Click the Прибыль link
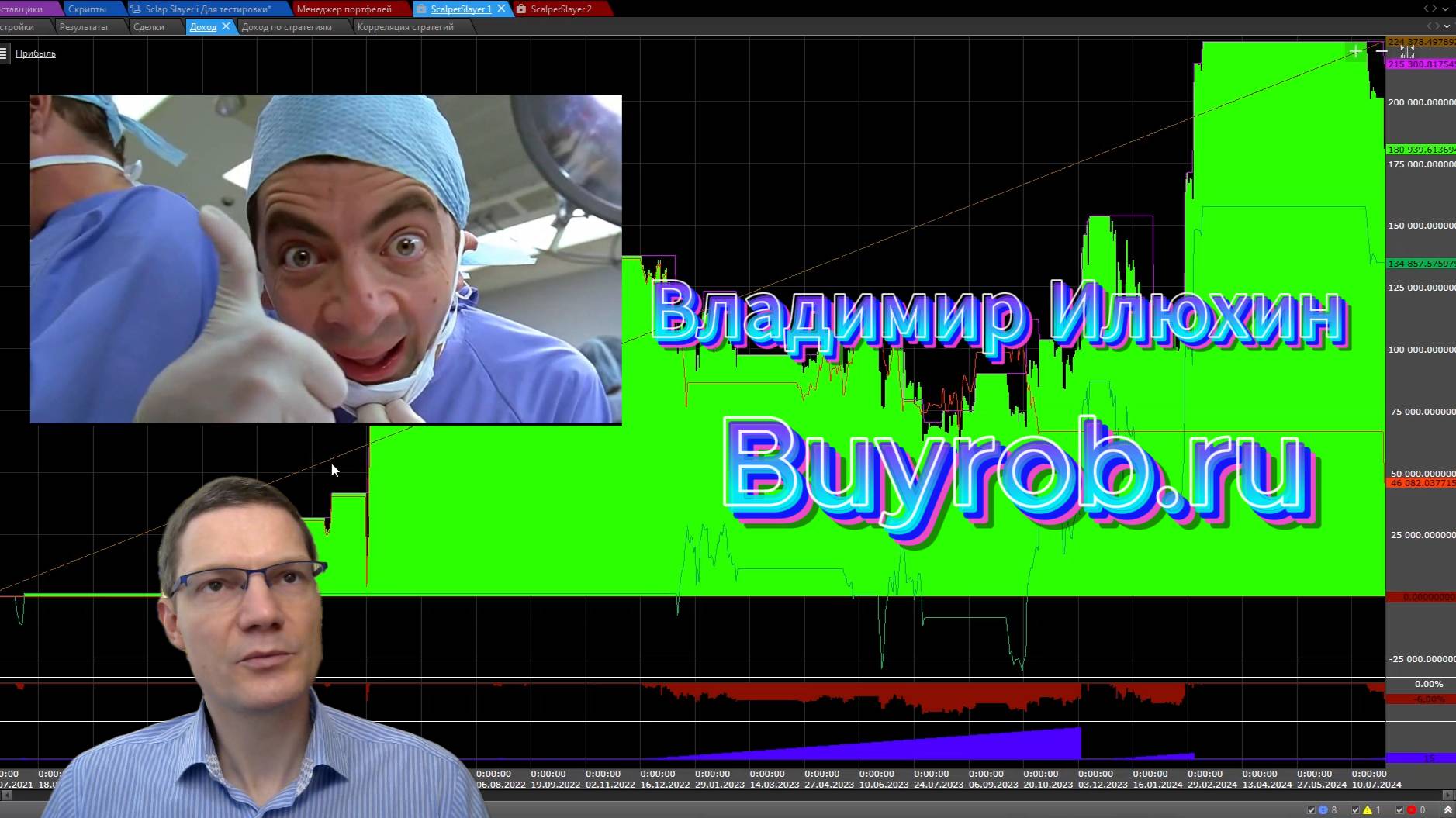1456x818 pixels. pos(36,53)
